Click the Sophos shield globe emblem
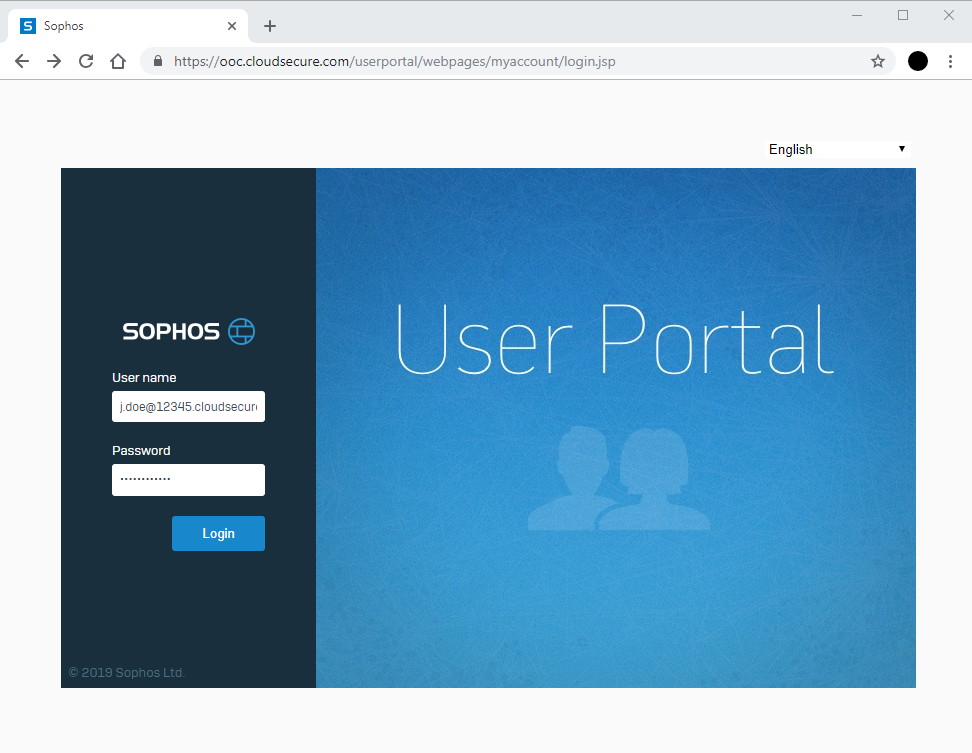The width and height of the screenshot is (972, 753). click(242, 331)
